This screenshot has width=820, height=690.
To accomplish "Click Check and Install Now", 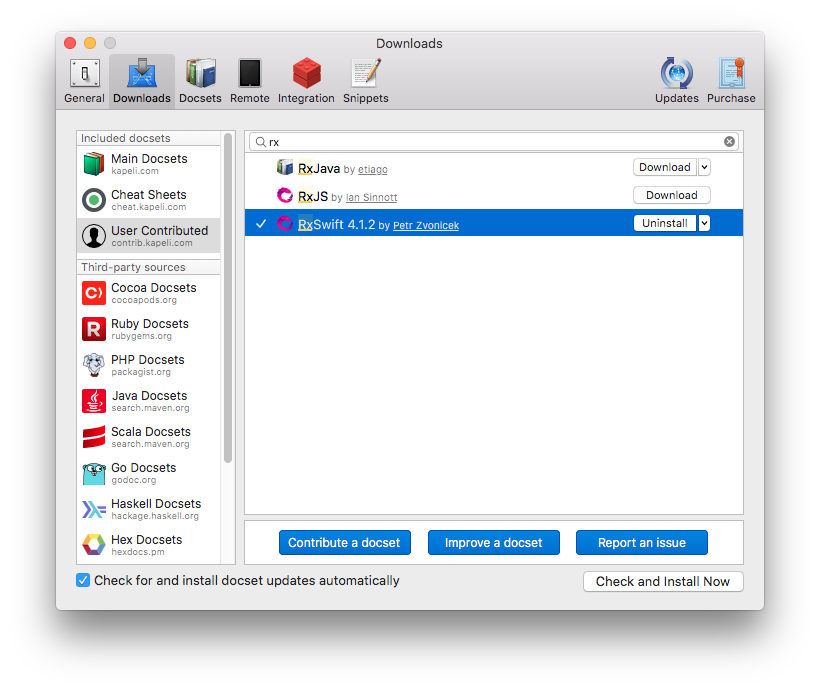I will (663, 581).
